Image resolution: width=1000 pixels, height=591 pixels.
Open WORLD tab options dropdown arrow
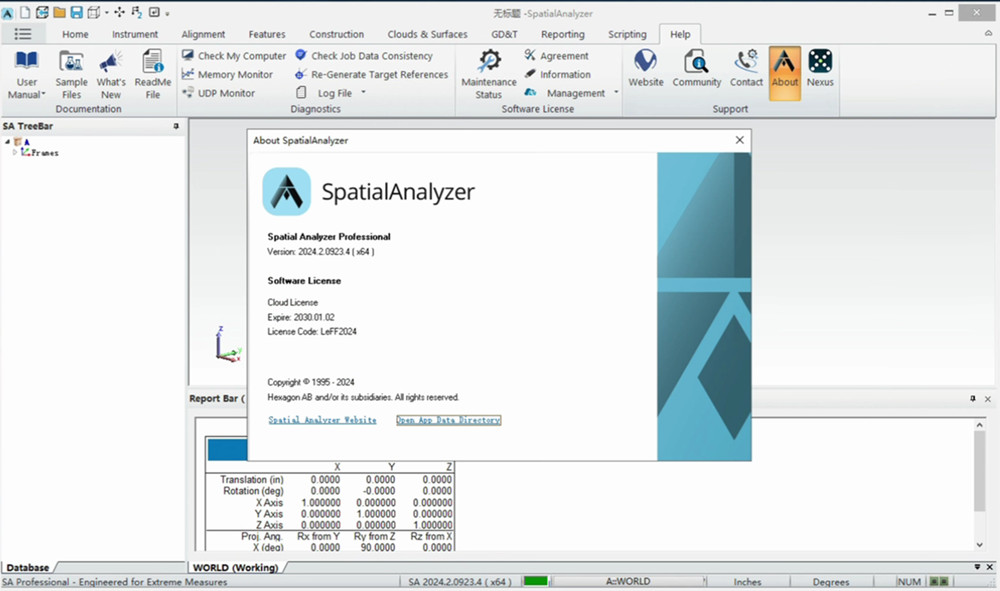(x=977, y=566)
